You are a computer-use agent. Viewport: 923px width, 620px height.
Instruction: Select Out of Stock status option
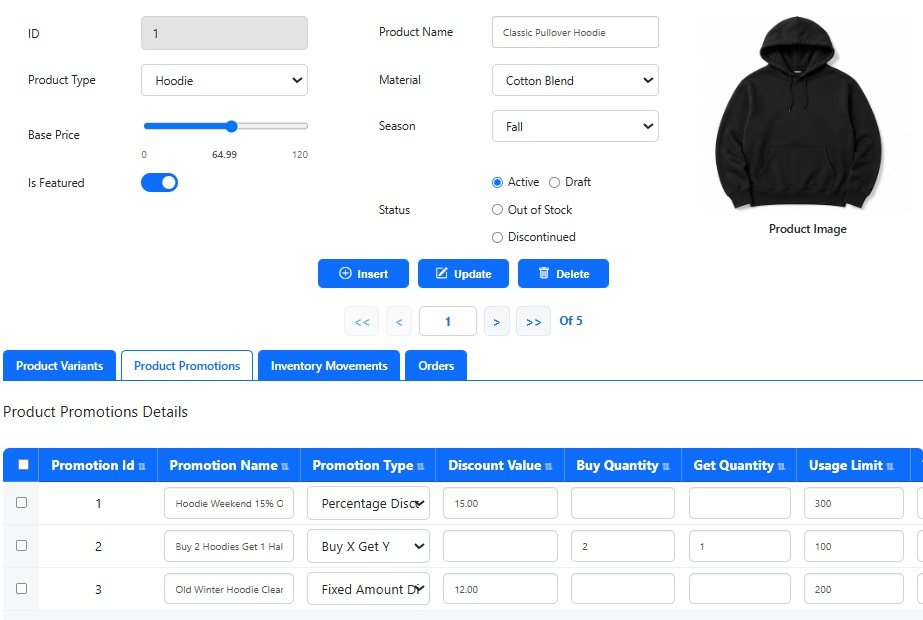point(497,210)
